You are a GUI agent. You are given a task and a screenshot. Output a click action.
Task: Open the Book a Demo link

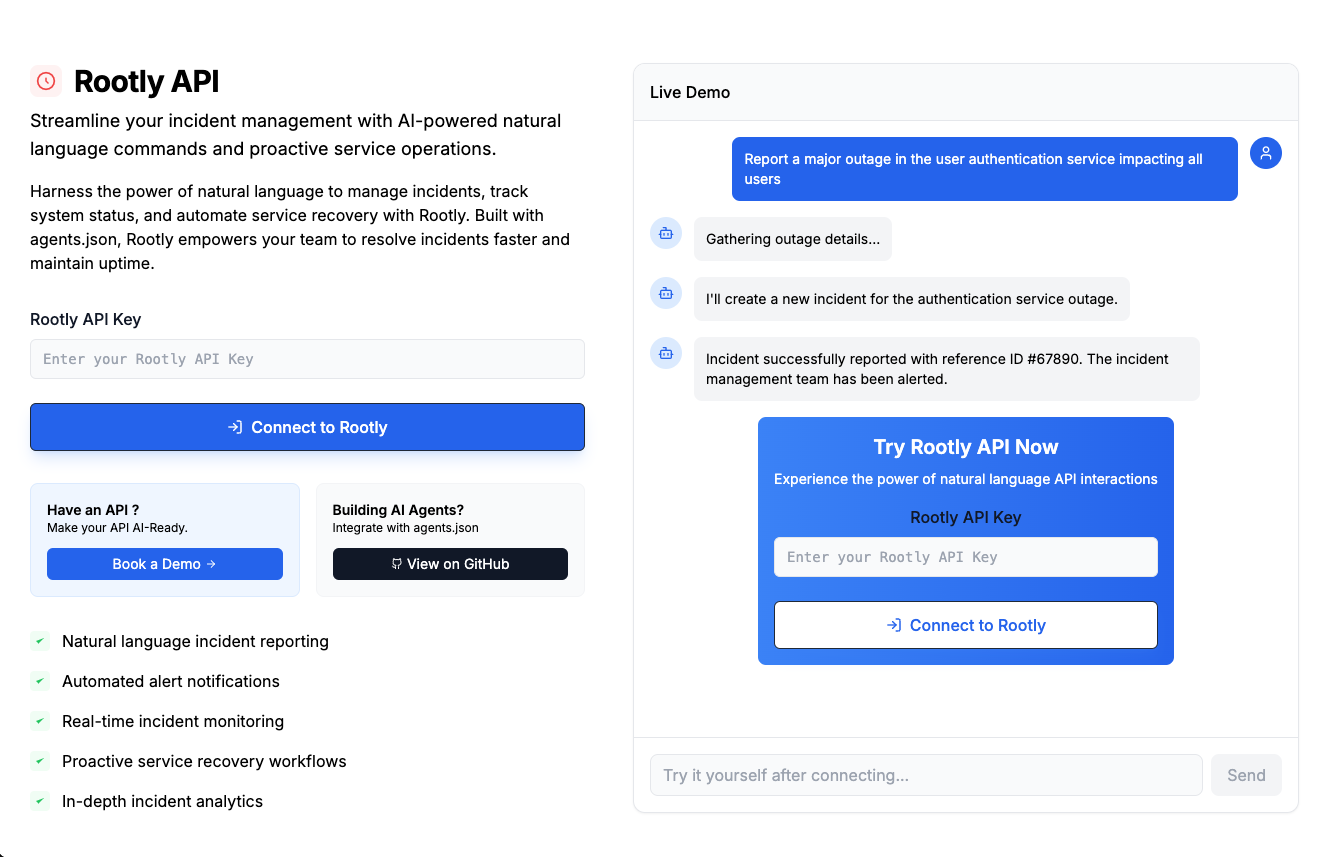pos(165,564)
